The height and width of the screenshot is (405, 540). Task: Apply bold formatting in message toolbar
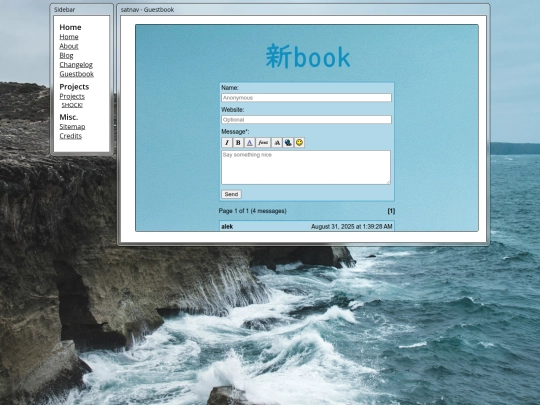[x=238, y=143]
